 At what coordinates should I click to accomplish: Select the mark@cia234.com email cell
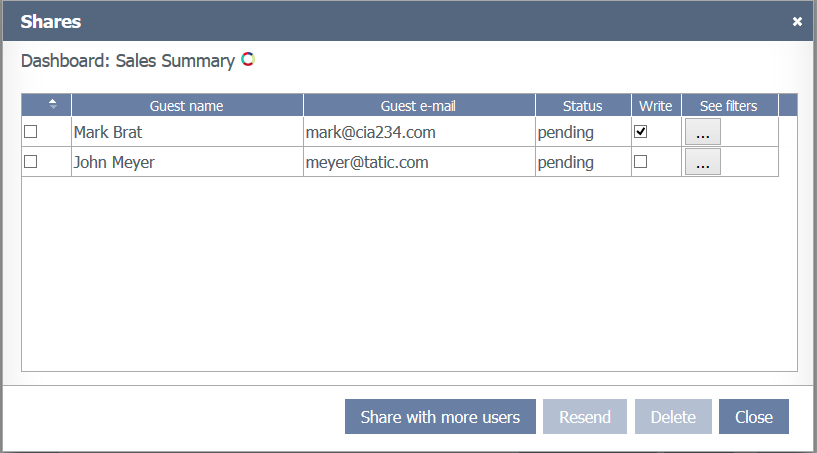(x=370, y=132)
